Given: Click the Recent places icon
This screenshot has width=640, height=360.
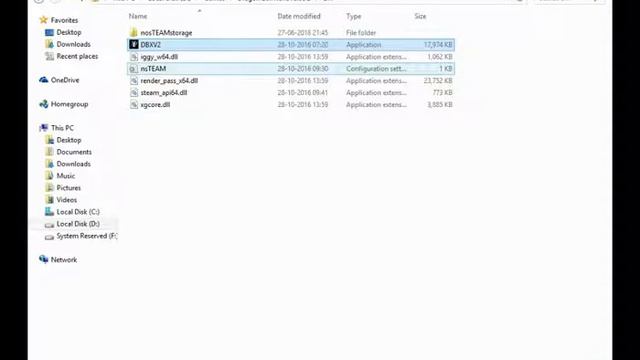Looking at the screenshot, I should point(49,56).
